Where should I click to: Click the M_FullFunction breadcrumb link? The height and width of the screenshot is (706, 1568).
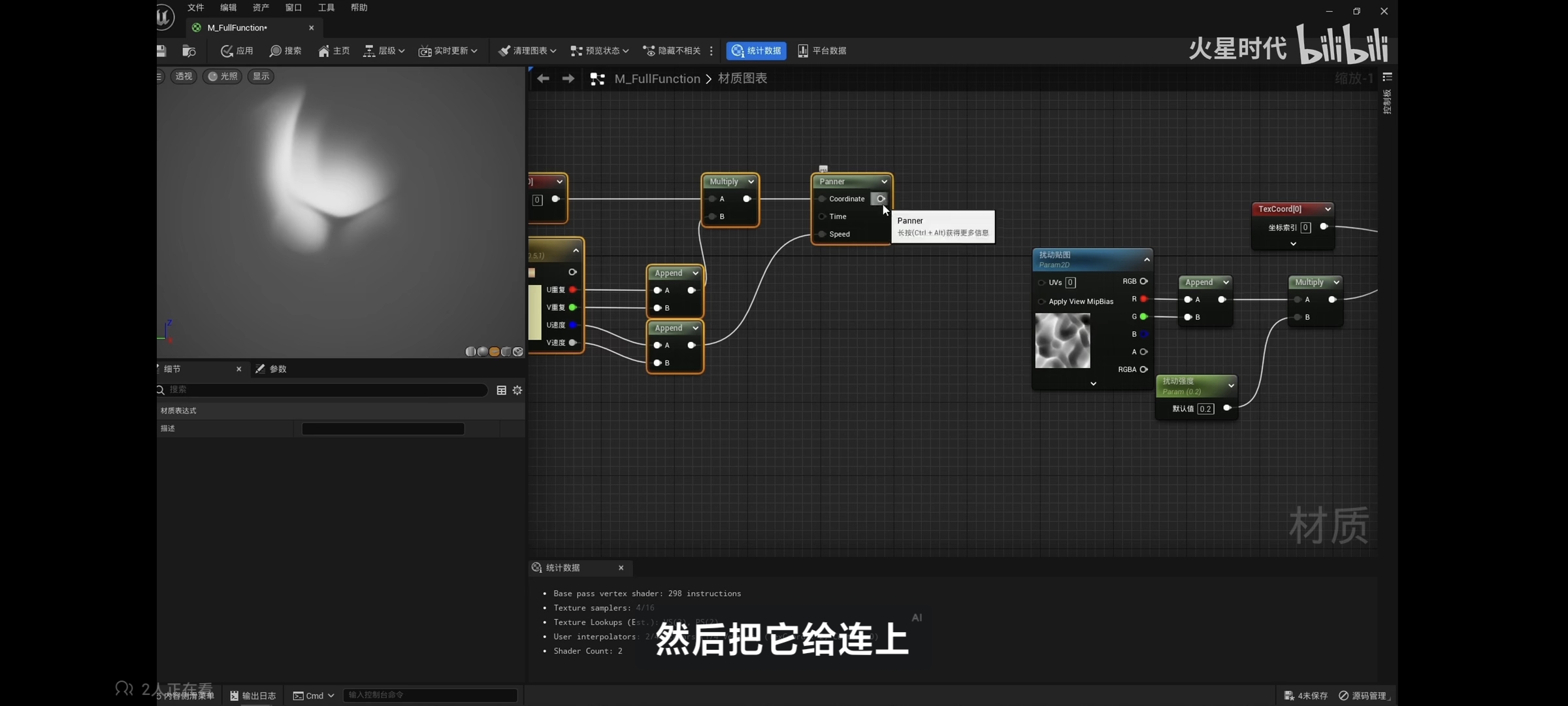tap(657, 79)
